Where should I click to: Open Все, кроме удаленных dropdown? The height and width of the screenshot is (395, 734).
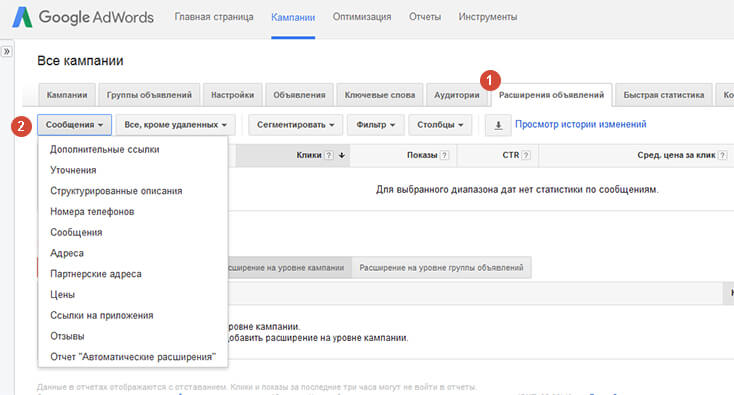pyautogui.click(x=176, y=125)
